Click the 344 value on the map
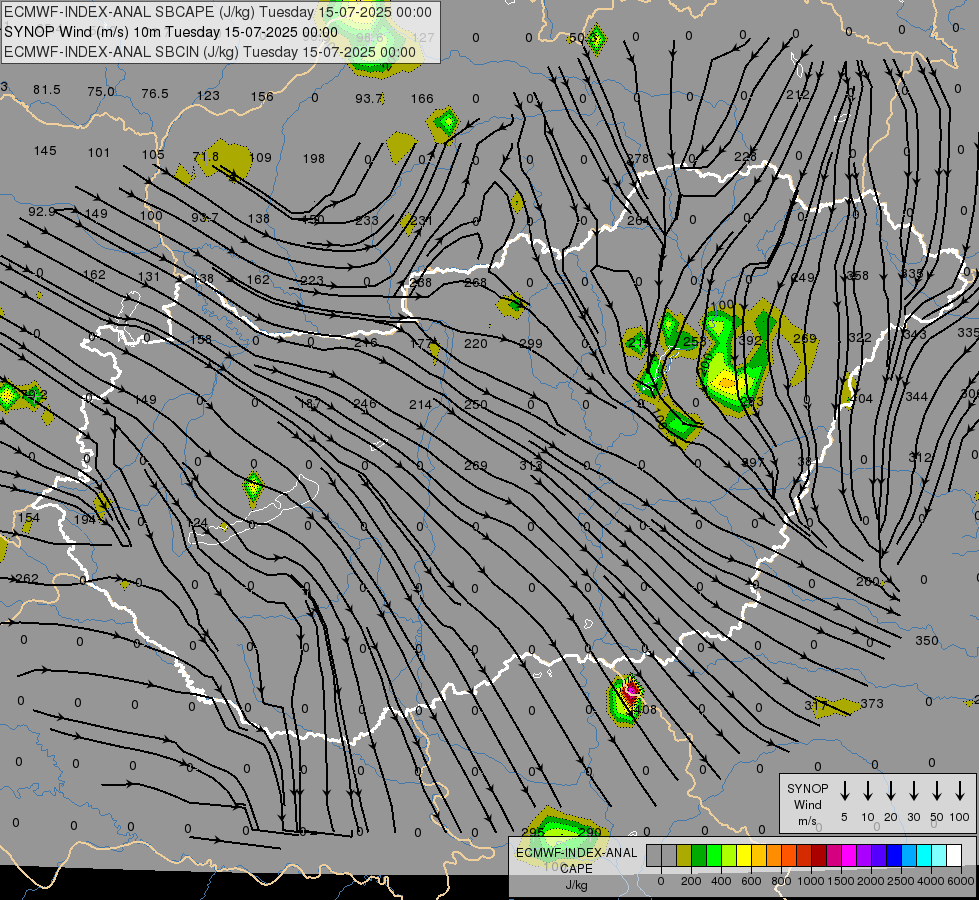 pyautogui.click(x=917, y=397)
